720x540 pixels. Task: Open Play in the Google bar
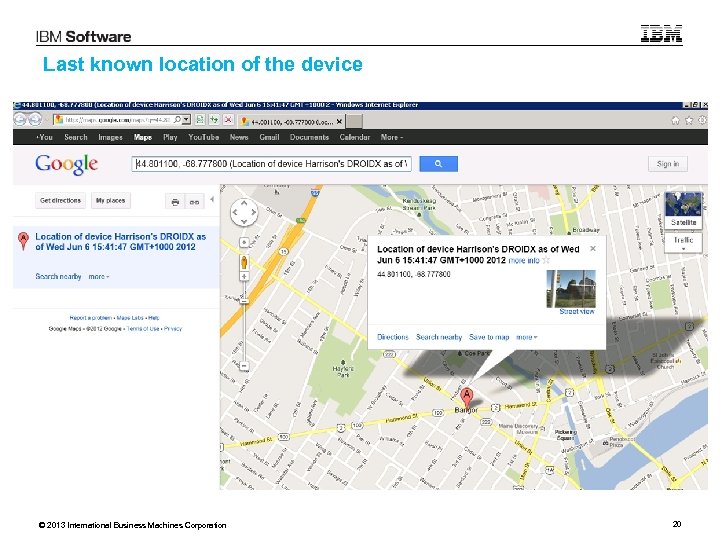click(170, 137)
